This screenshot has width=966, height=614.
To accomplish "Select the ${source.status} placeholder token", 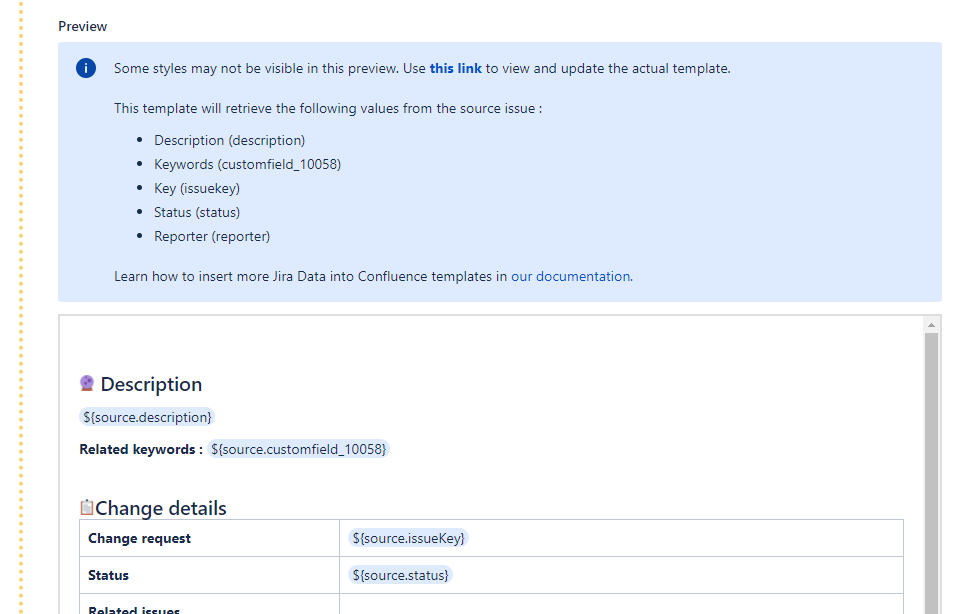I will coord(400,575).
